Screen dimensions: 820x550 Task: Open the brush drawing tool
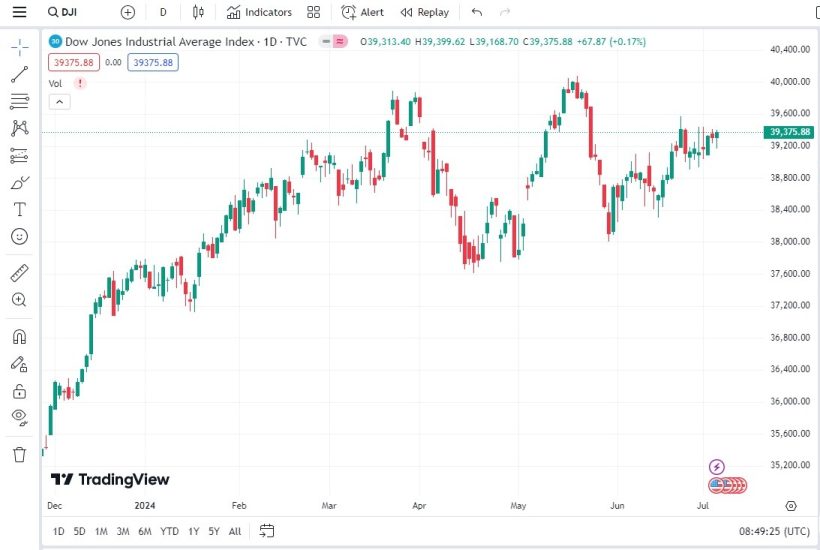pyautogui.click(x=19, y=182)
